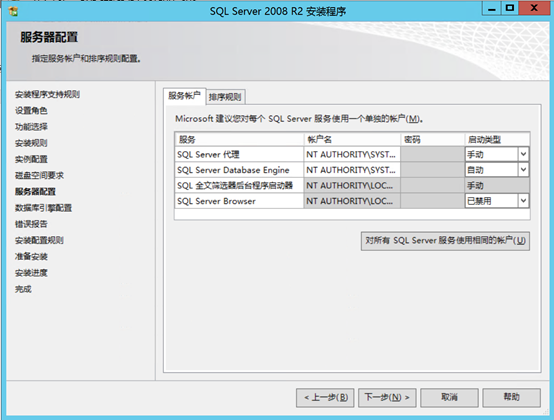Click account name of SQL Server Browser
Viewport: 554px width, 420px height.
click(x=352, y=201)
